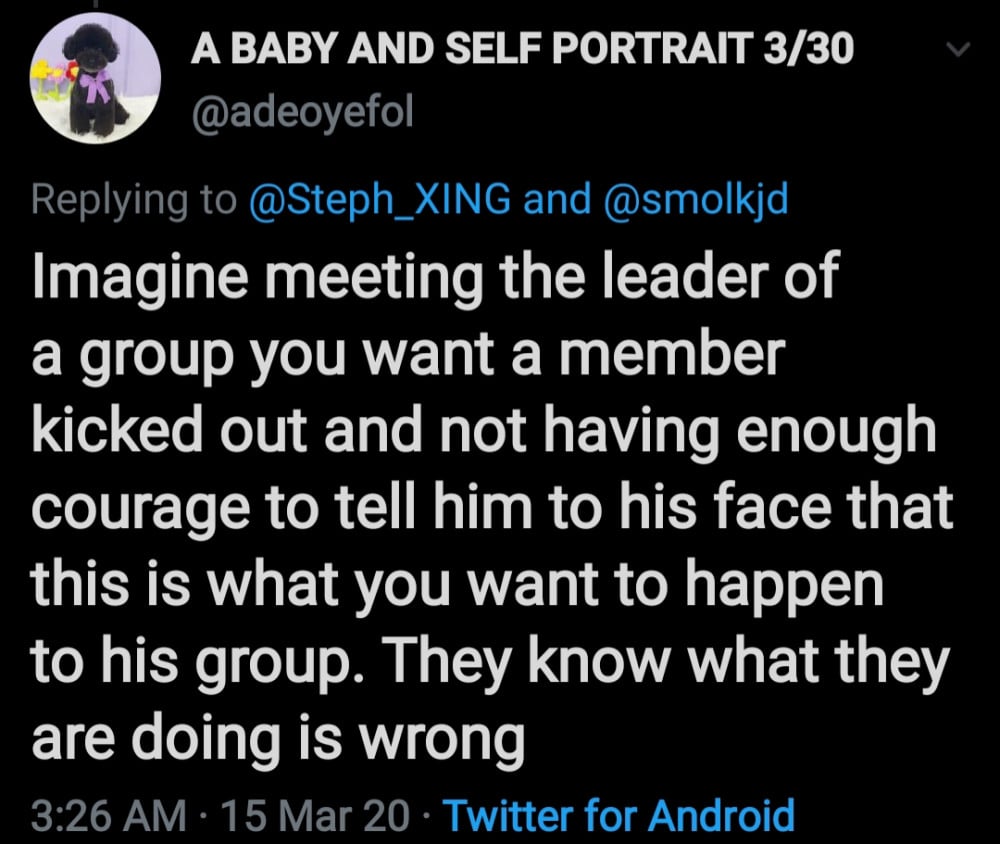Screen dimensions: 1000x844
Task: Click the "Replying to" label text
Action: 130,200
